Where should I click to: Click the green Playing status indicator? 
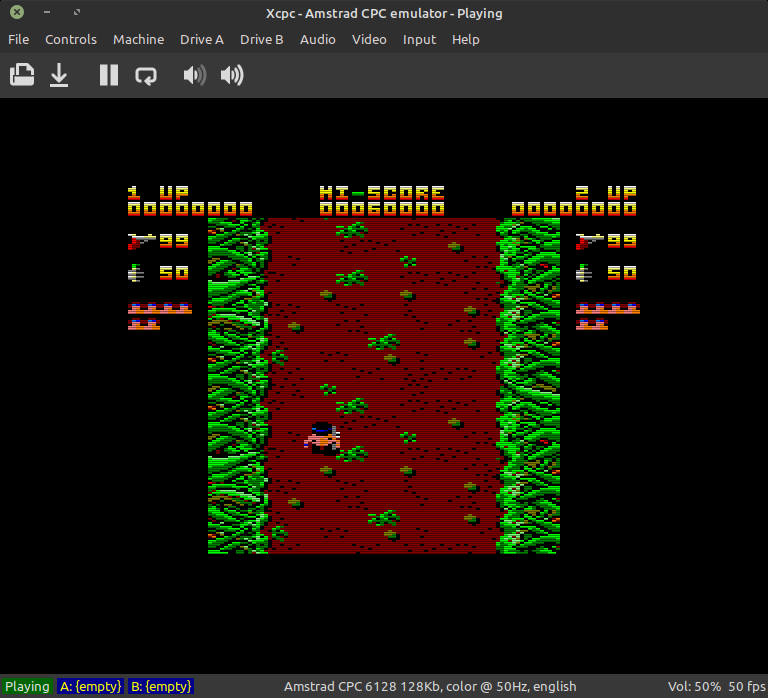(27, 686)
